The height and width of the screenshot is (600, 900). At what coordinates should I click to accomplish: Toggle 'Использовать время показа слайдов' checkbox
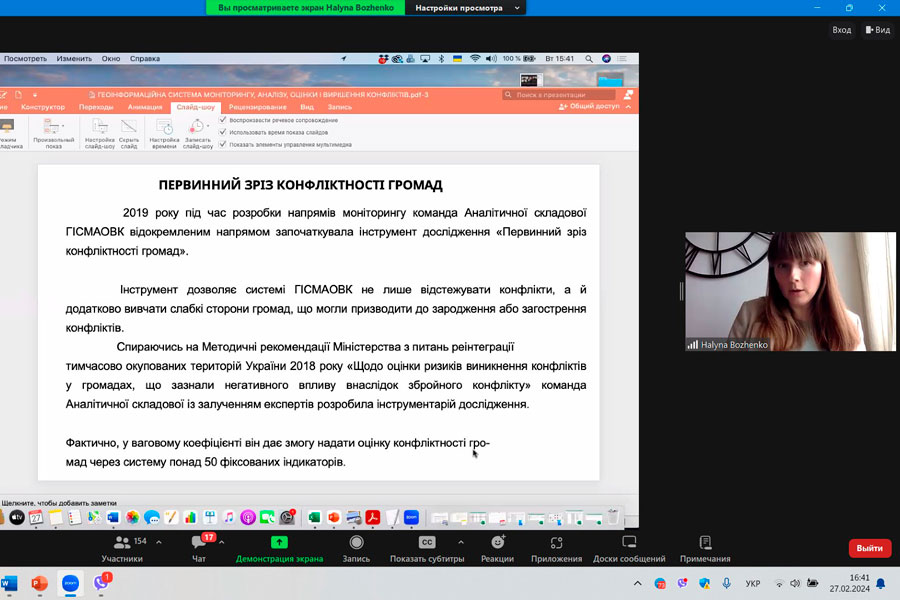(223, 132)
